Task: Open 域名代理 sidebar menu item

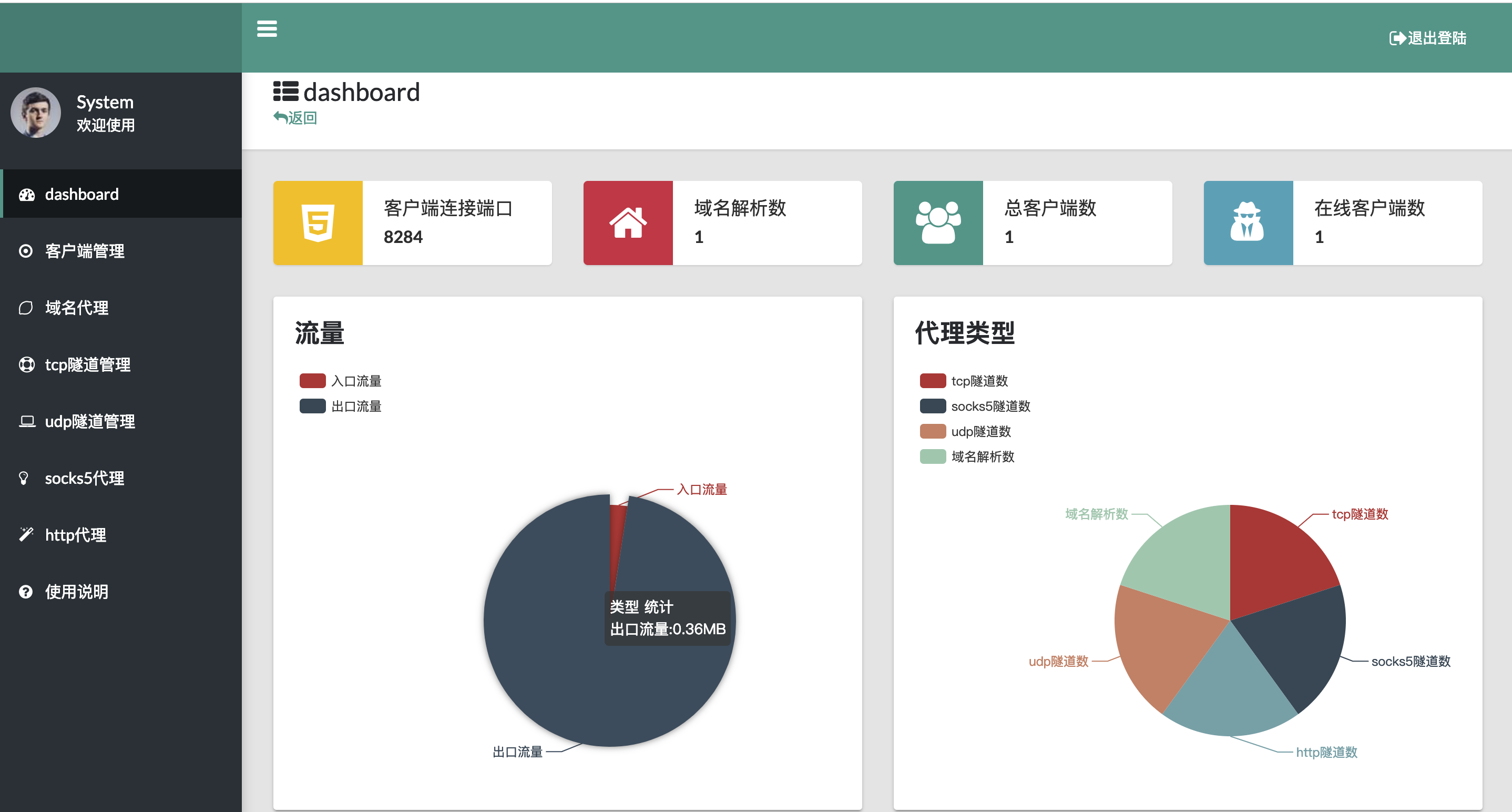Action: click(77, 308)
